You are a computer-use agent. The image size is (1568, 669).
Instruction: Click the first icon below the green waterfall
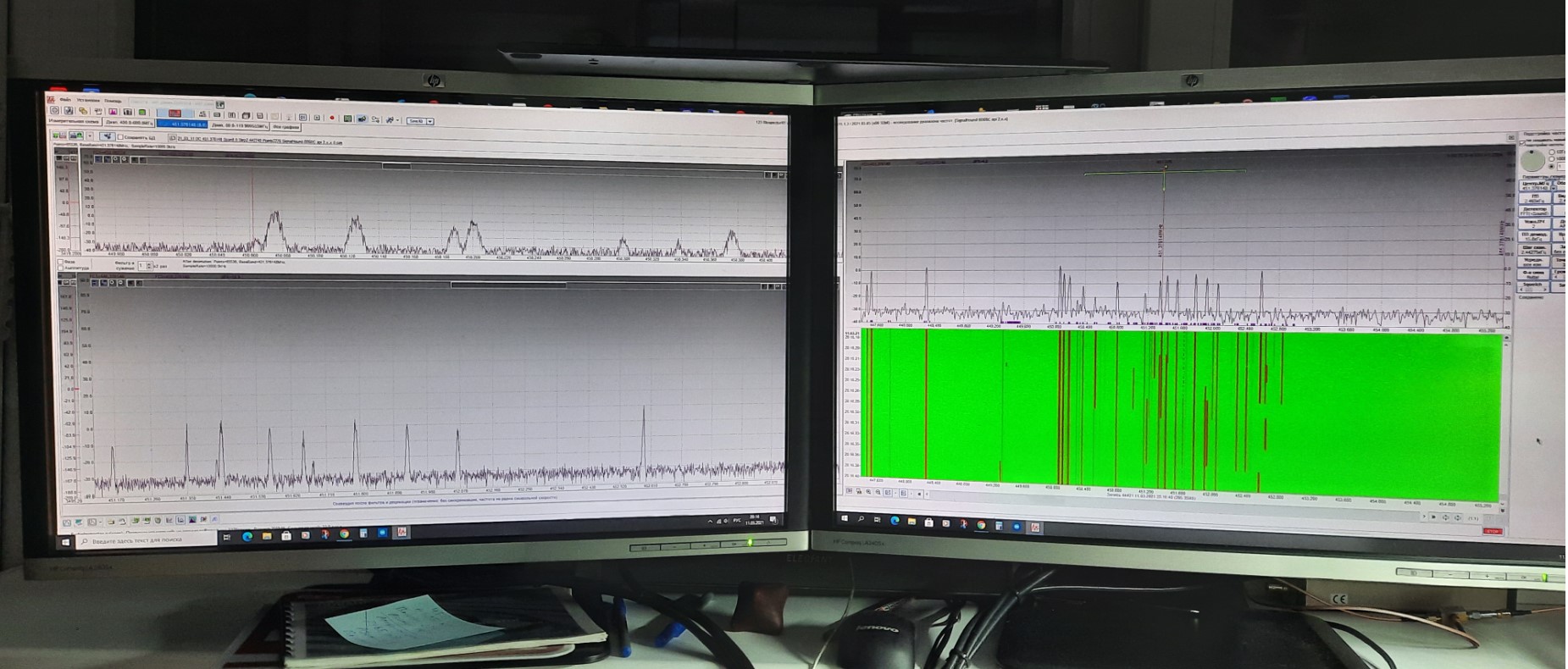[x=849, y=490]
